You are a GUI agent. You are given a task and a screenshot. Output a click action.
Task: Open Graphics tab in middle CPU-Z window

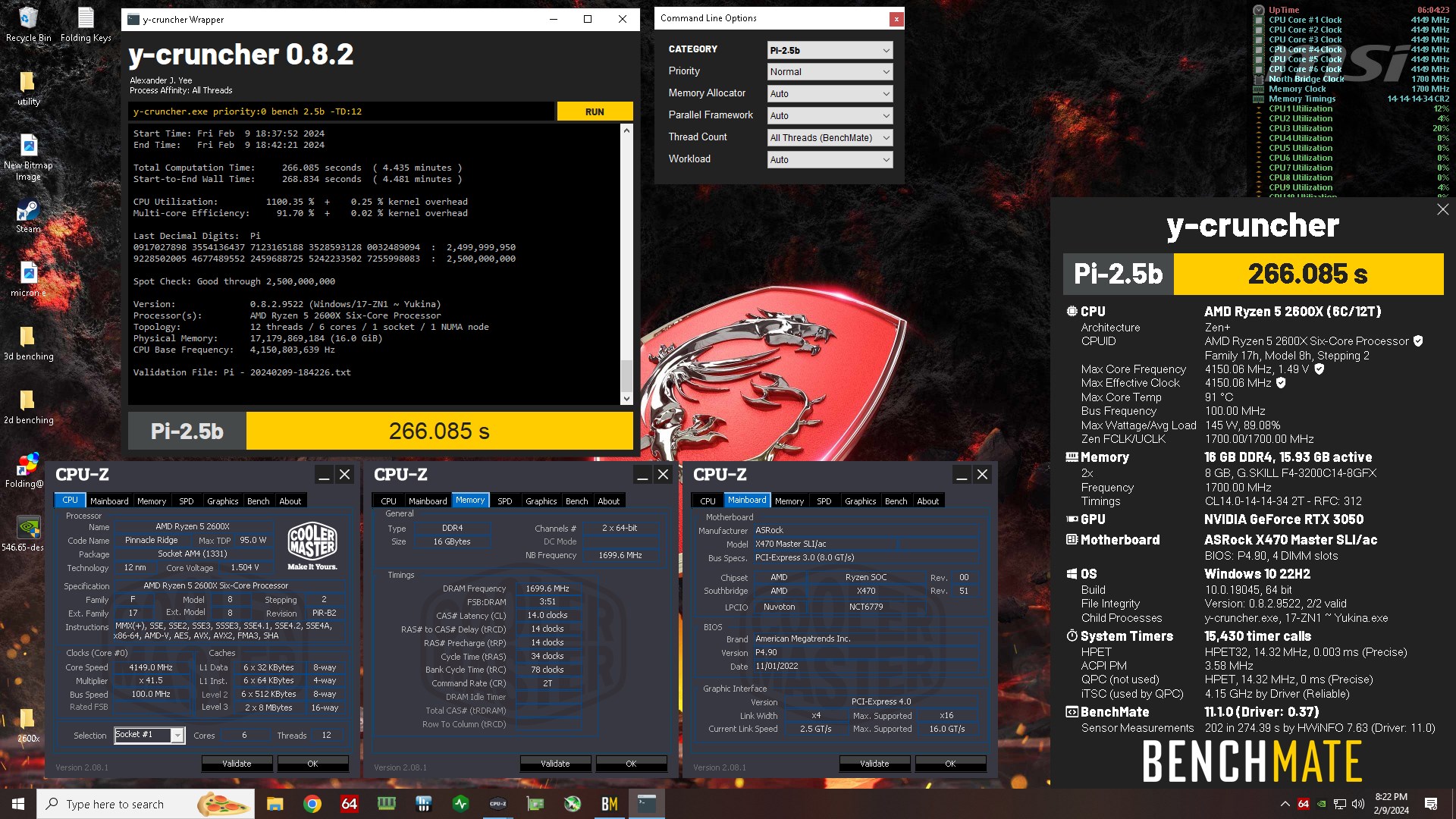coord(541,501)
